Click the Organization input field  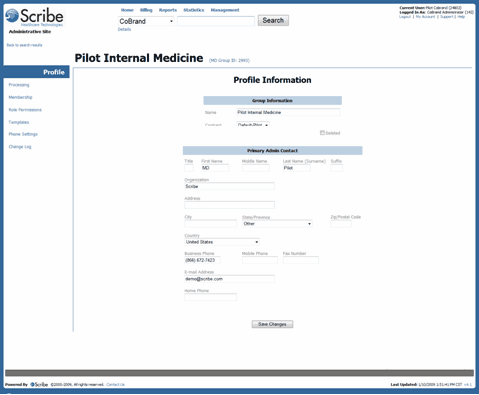tap(229, 186)
